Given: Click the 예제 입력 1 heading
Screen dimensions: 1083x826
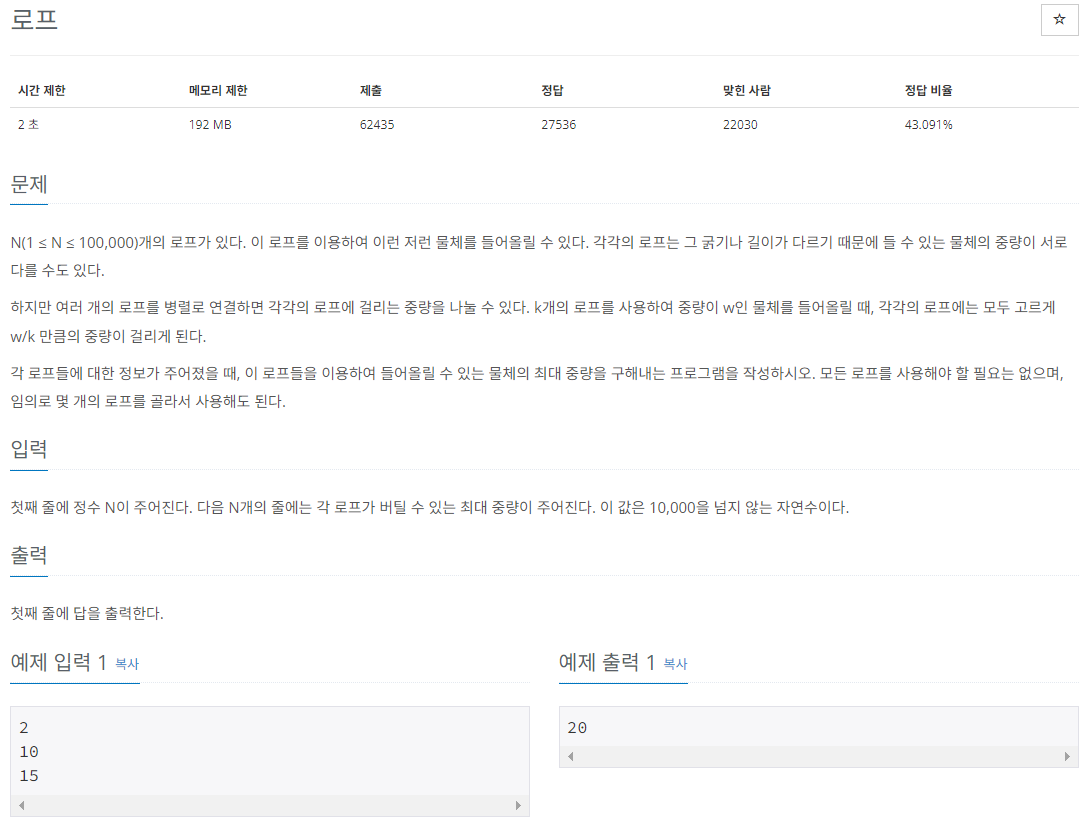Looking at the screenshot, I should click(59, 662).
